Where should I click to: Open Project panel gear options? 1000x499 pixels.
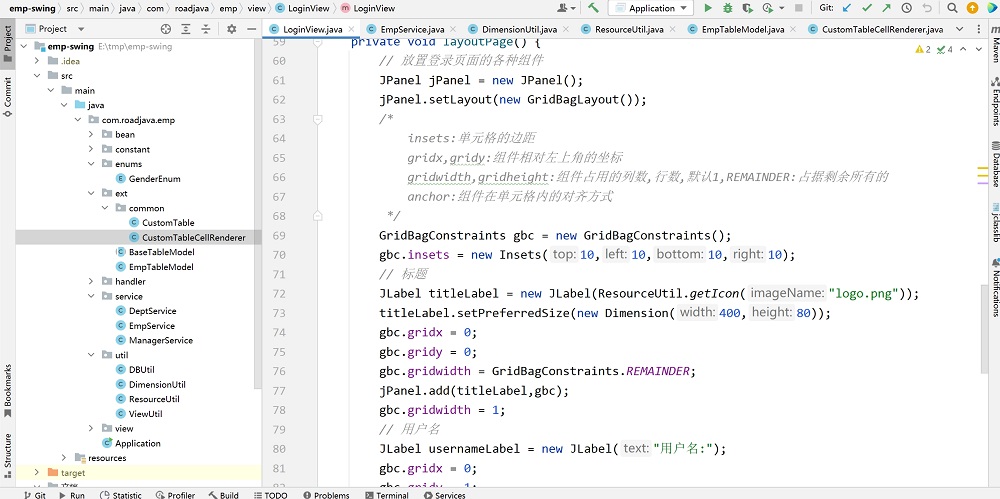tap(232, 29)
